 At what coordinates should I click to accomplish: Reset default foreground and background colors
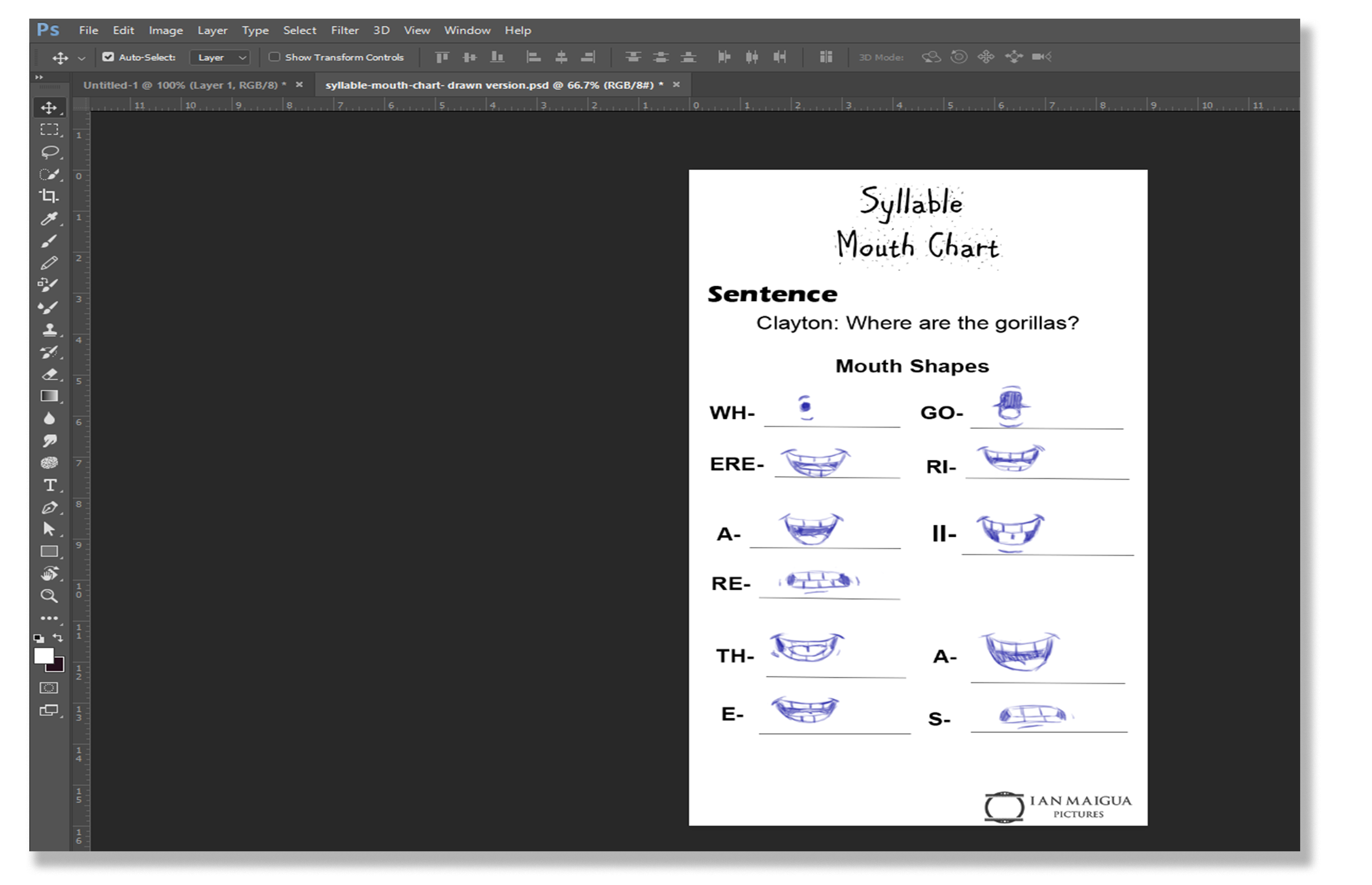pos(39,638)
